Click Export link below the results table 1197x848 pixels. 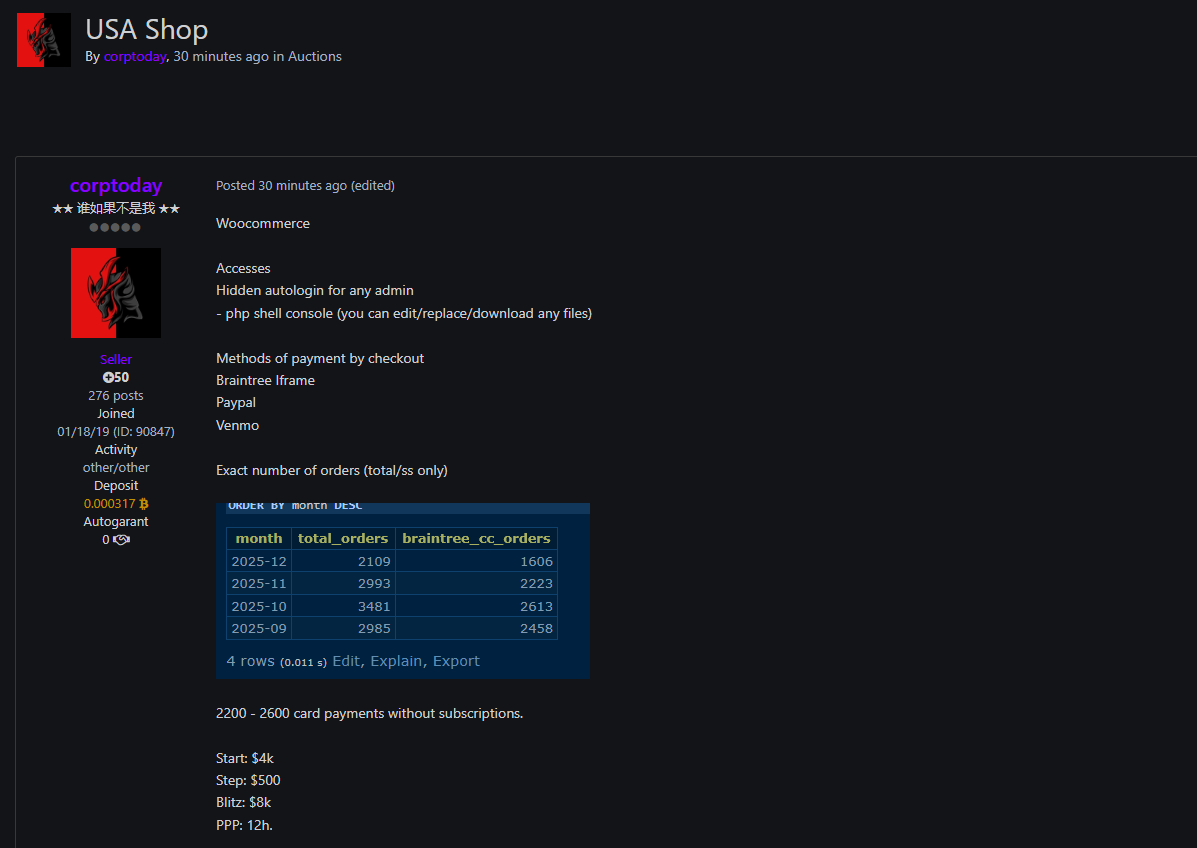456,661
